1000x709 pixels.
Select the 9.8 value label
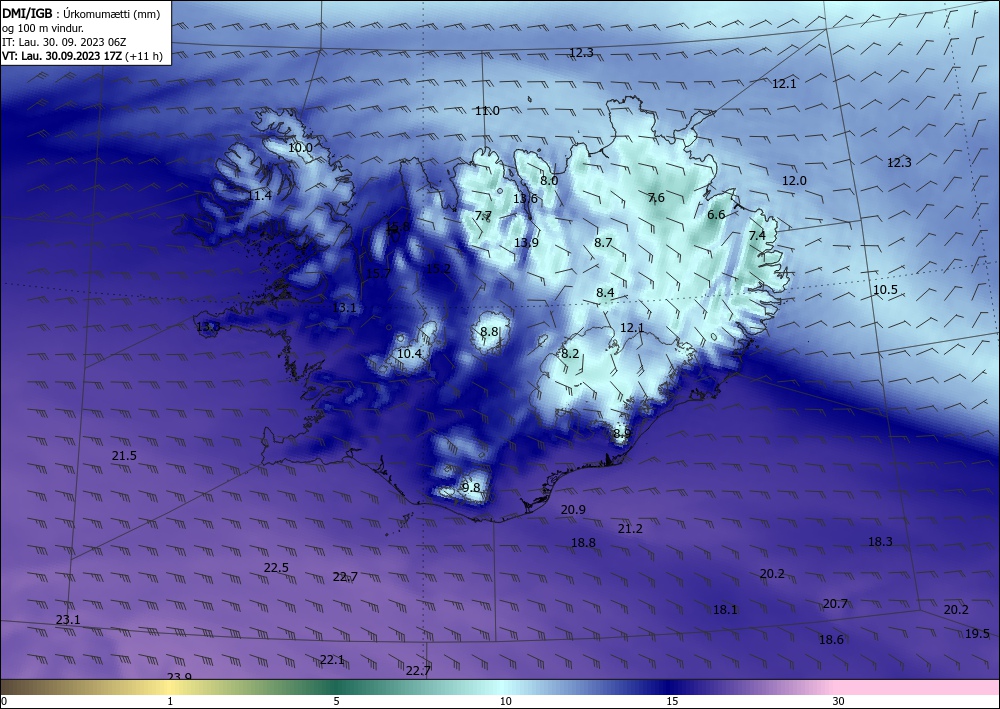(471, 488)
